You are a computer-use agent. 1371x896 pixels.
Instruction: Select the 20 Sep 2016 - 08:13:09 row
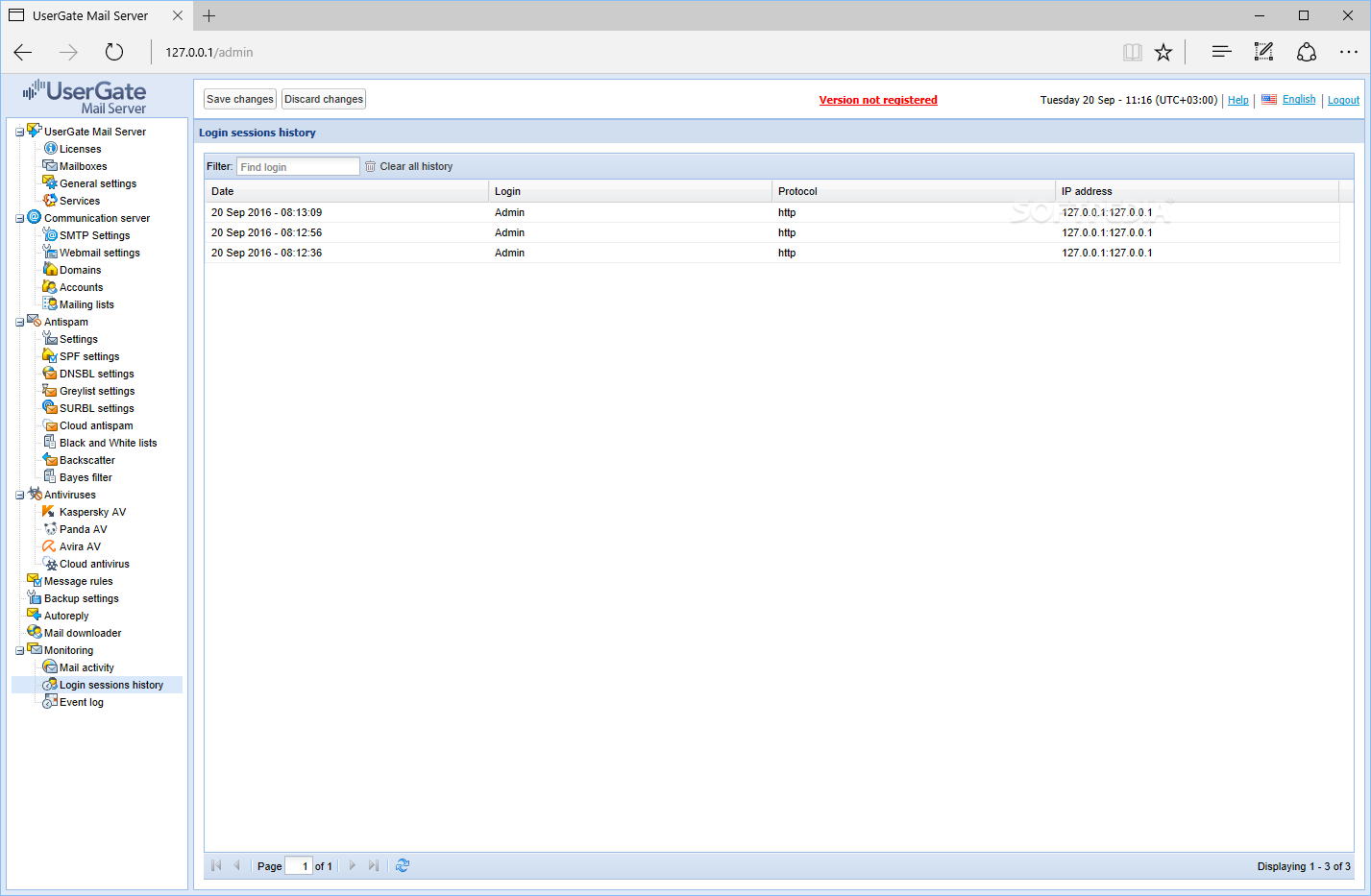771,212
